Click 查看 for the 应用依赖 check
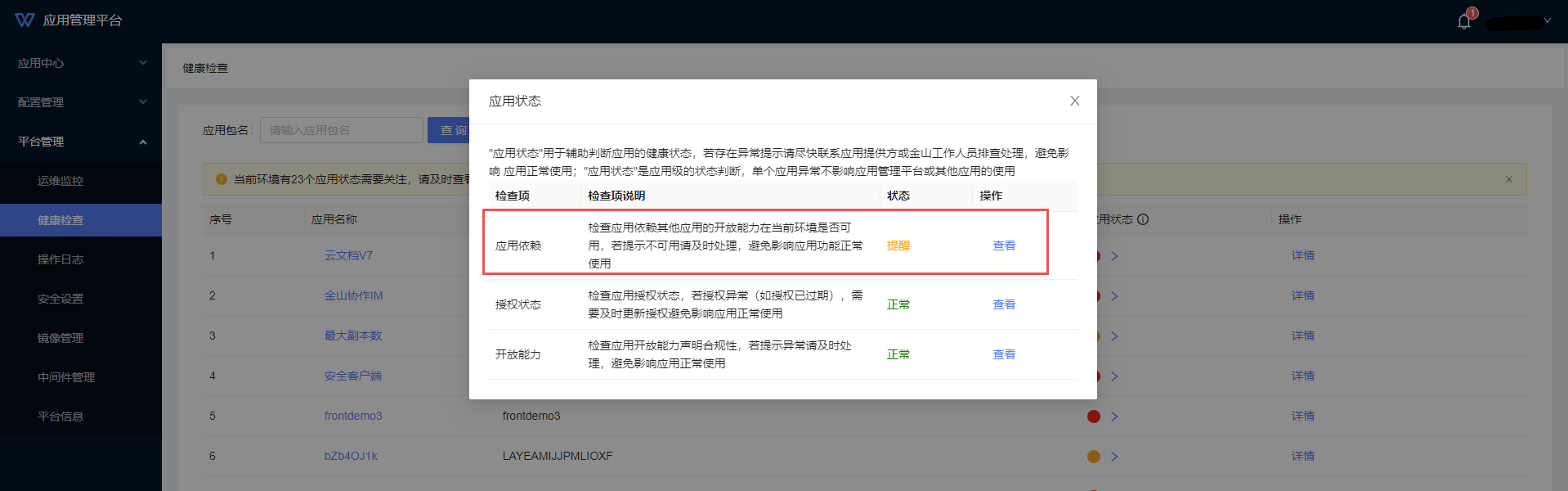Screen dimensions: 1568x491 (1003, 245)
